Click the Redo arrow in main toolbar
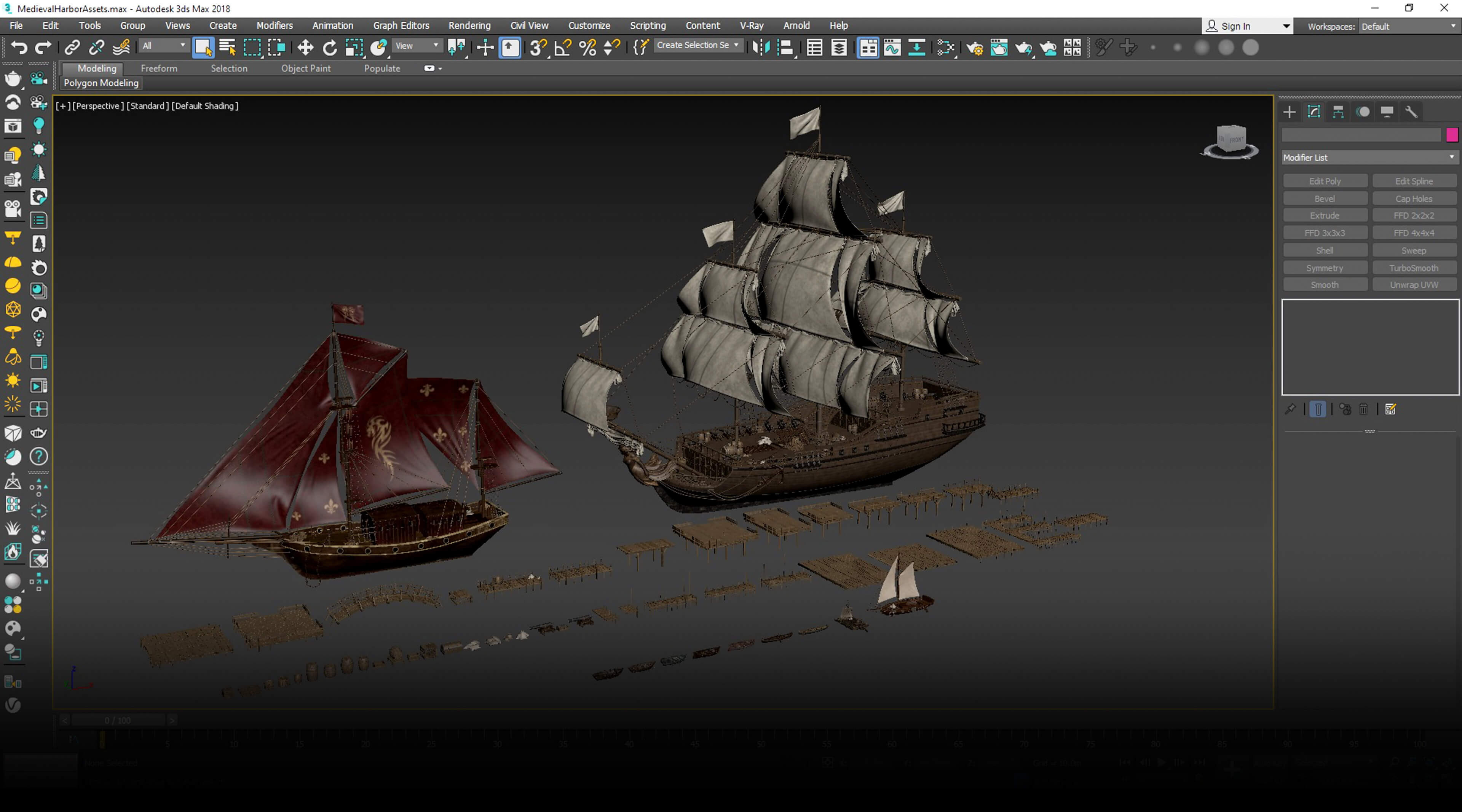The height and width of the screenshot is (812, 1462). (43, 47)
